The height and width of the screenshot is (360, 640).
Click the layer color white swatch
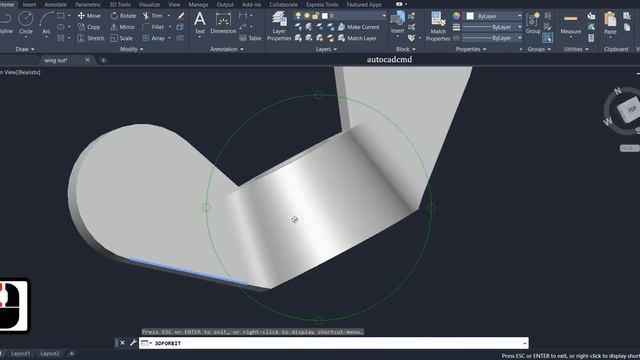tap(324, 16)
